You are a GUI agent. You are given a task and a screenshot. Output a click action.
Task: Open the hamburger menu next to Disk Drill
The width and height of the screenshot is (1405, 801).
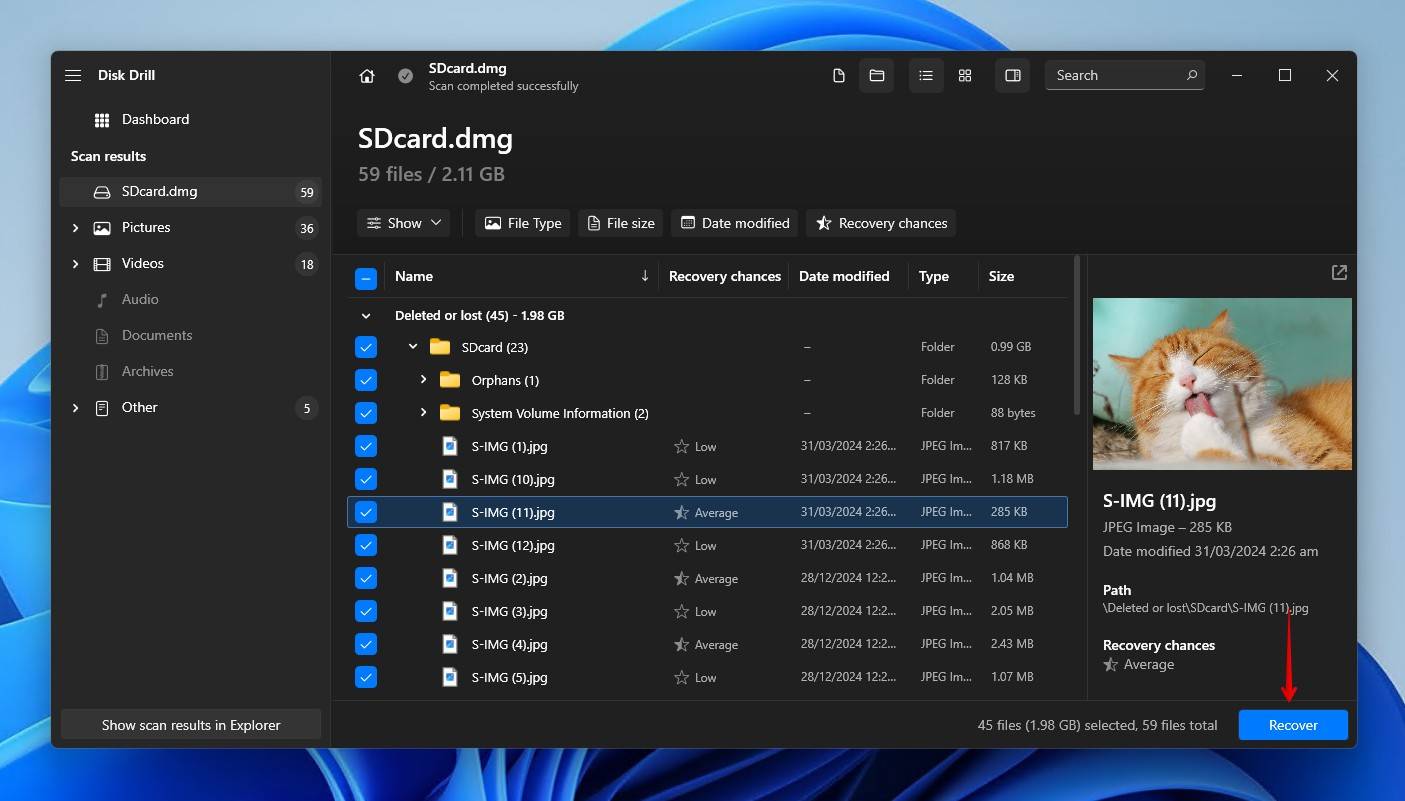pos(73,76)
